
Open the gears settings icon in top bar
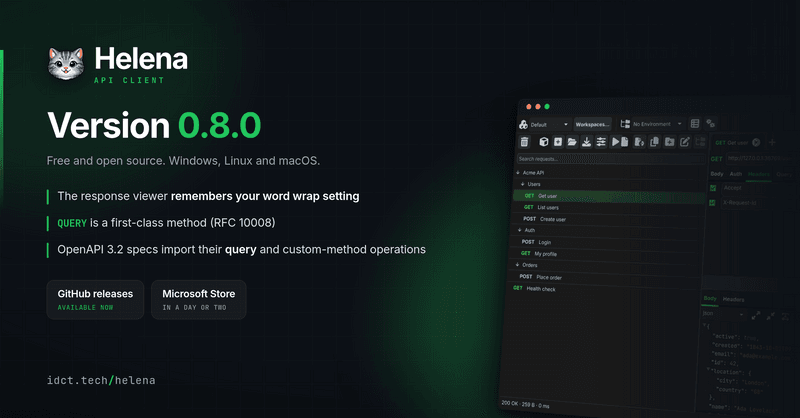point(710,124)
